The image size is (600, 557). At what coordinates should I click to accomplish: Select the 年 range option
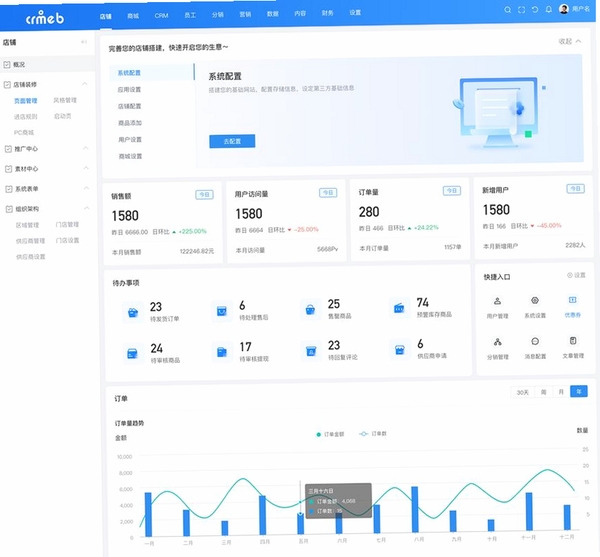[x=579, y=391]
